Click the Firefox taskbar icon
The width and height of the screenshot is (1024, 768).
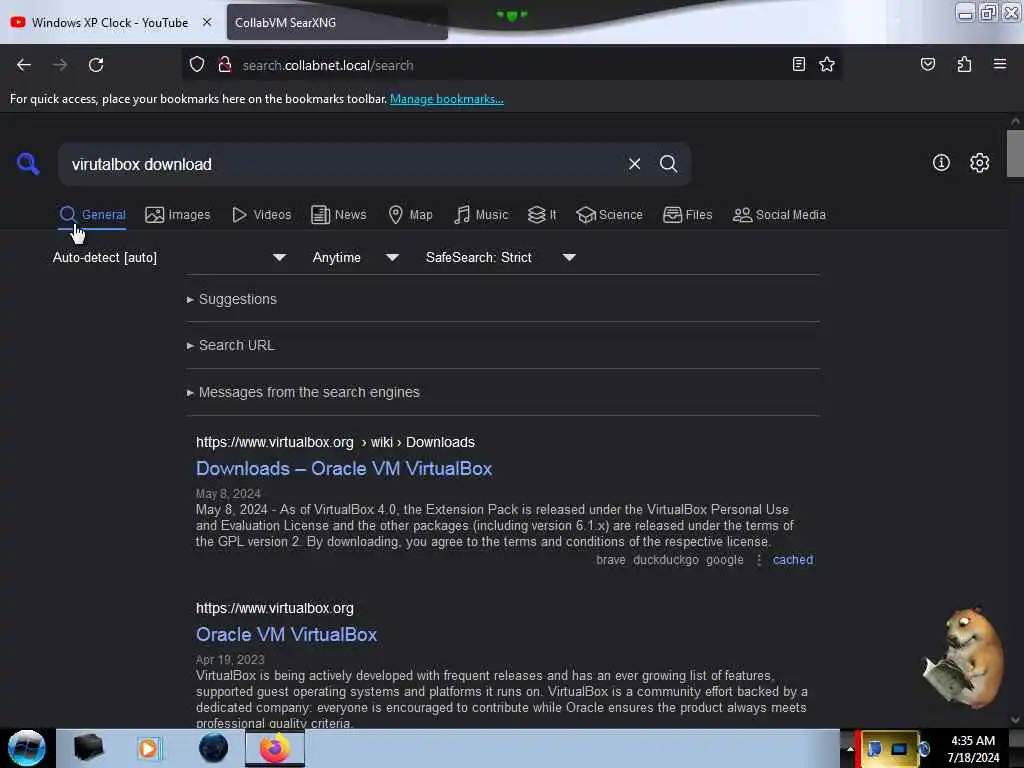(x=275, y=748)
